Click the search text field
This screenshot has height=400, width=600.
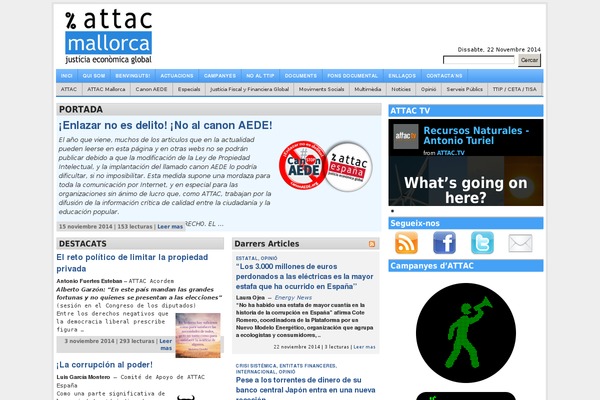[479, 60]
